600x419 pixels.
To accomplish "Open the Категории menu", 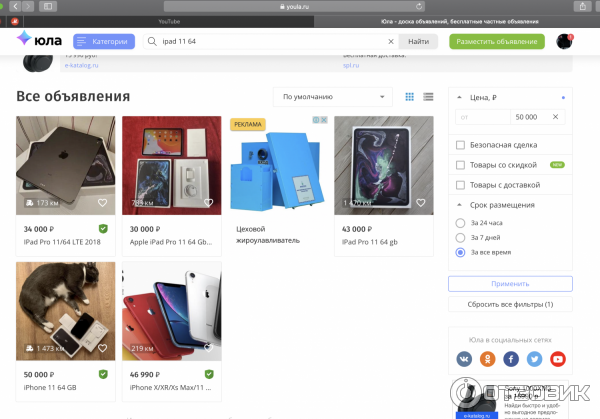I will (103, 41).
